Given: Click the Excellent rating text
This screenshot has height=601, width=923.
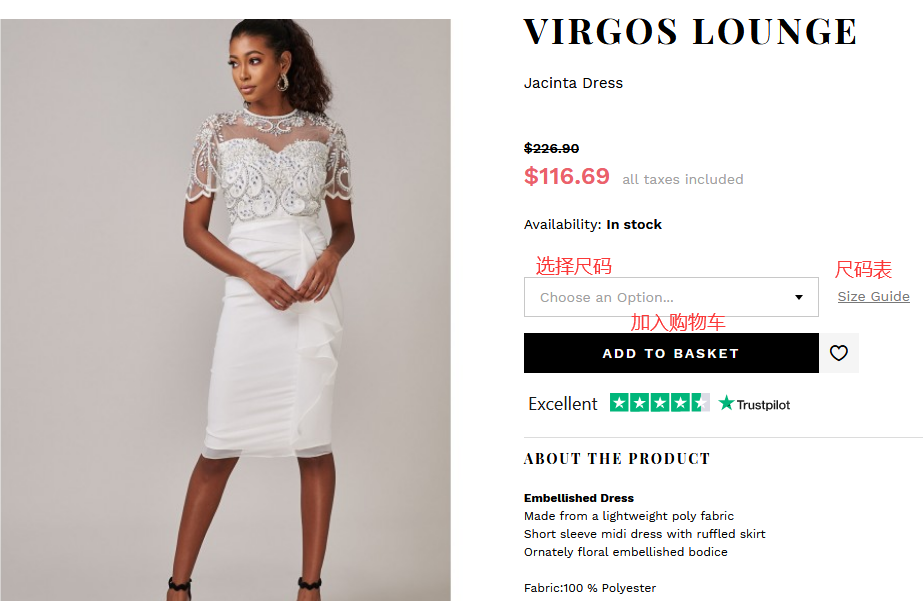Looking at the screenshot, I should 563,404.
